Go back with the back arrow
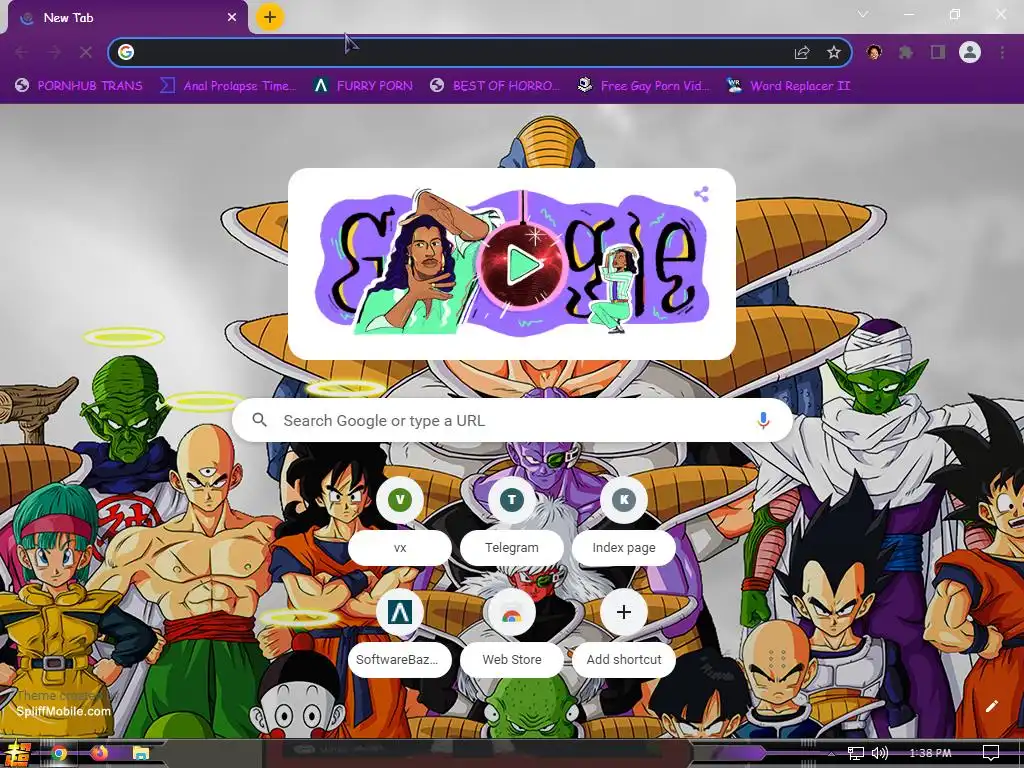Viewport: 1024px width, 768px height. pyautogui.click(x=22, y=52)
